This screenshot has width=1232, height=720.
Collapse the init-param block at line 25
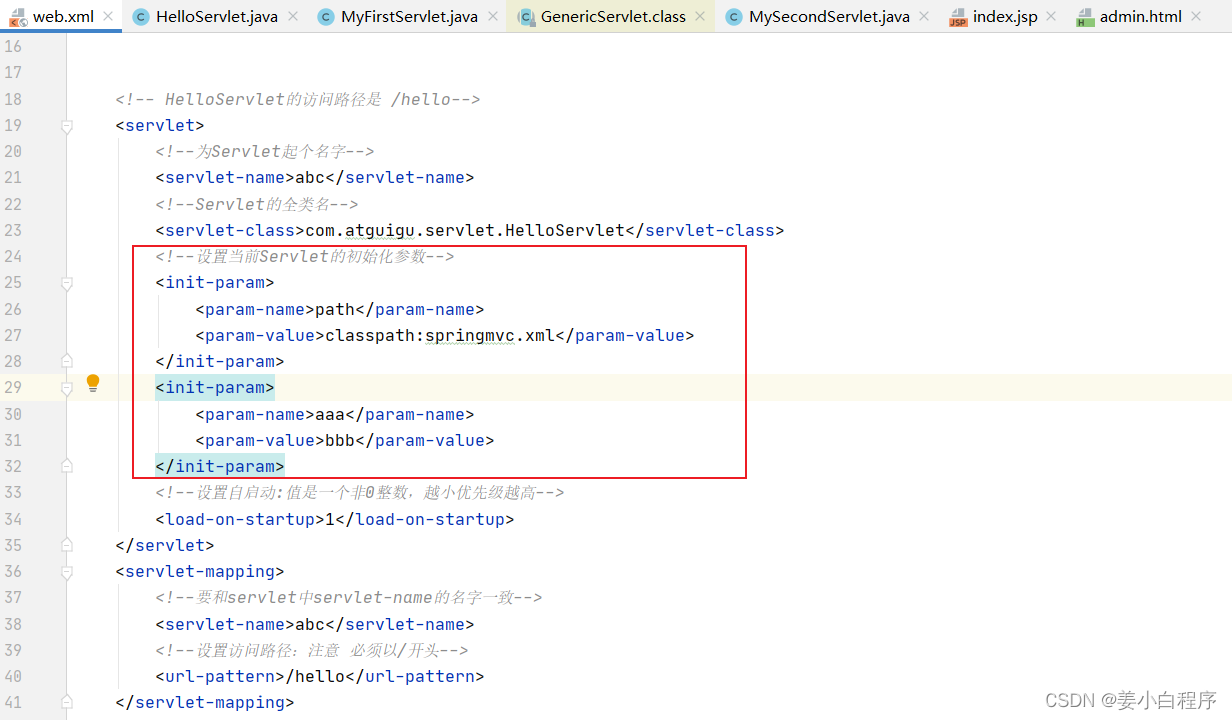[x=66, y=283]
